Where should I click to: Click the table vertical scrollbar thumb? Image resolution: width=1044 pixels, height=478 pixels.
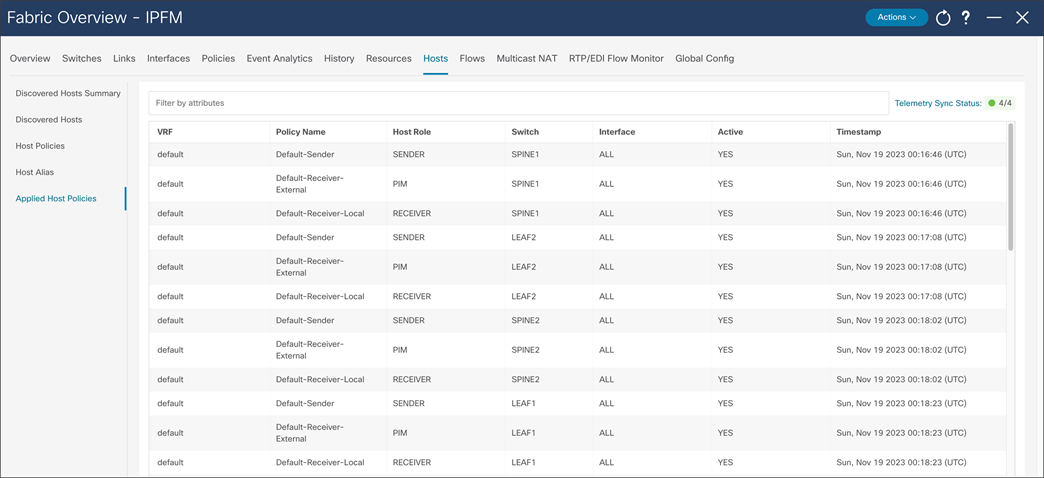(1011, 186)
